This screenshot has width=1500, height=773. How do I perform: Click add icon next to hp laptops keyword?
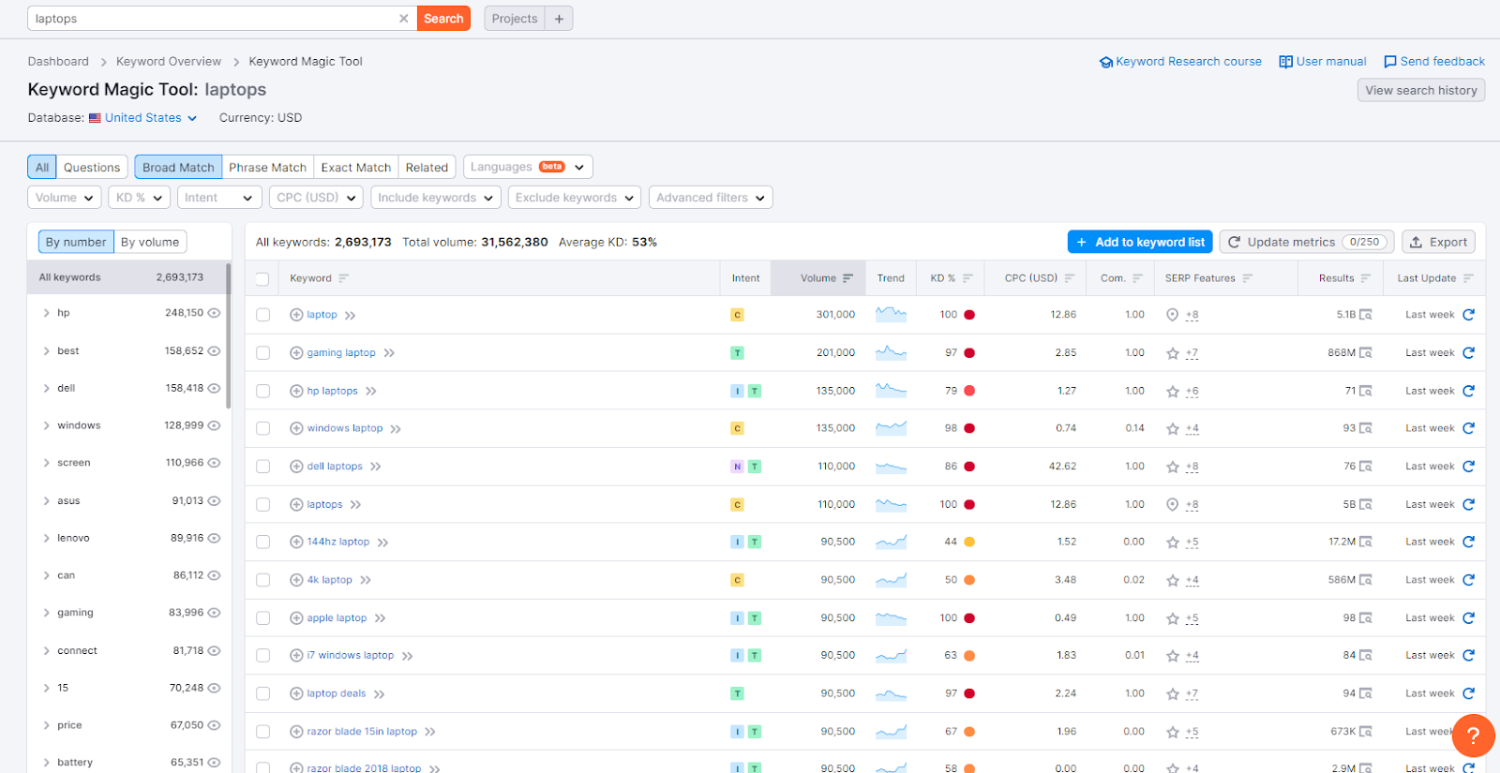296,391
